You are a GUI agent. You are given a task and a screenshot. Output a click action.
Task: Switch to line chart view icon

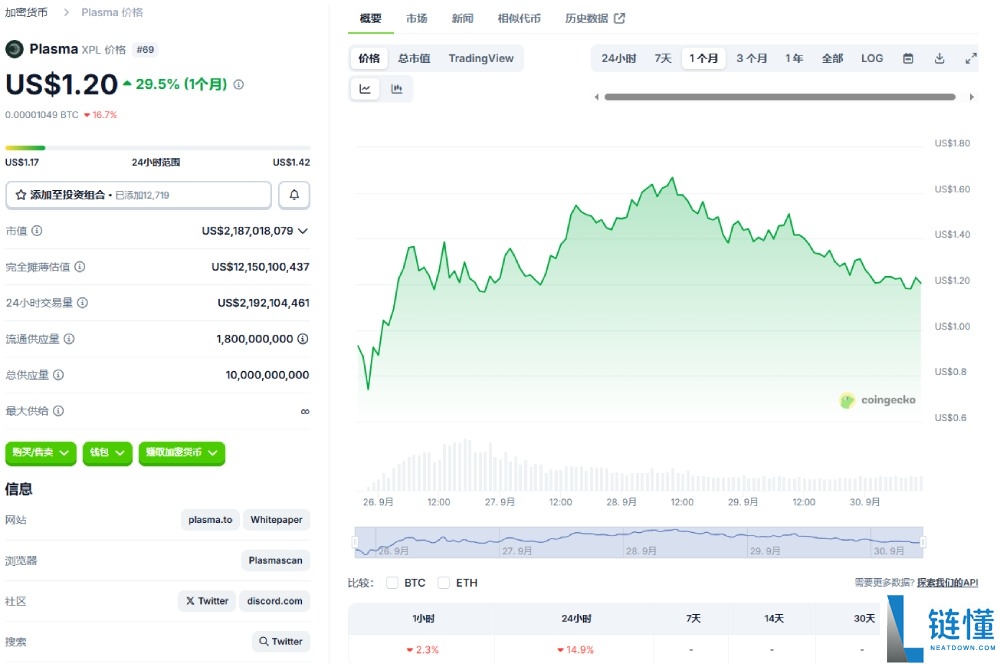[x=365, y=89]
